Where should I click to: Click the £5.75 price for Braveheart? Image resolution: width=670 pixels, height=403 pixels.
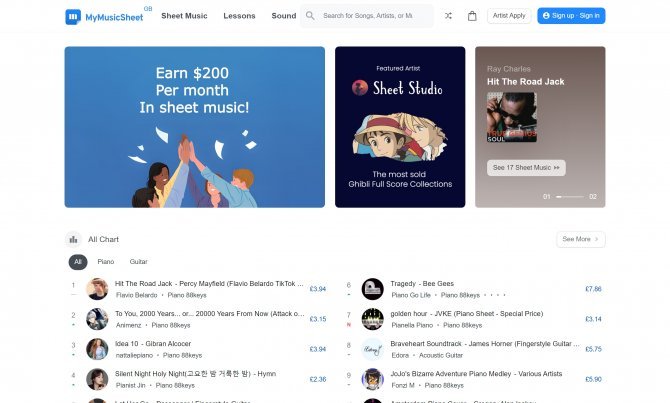click(x=593, y=349)
